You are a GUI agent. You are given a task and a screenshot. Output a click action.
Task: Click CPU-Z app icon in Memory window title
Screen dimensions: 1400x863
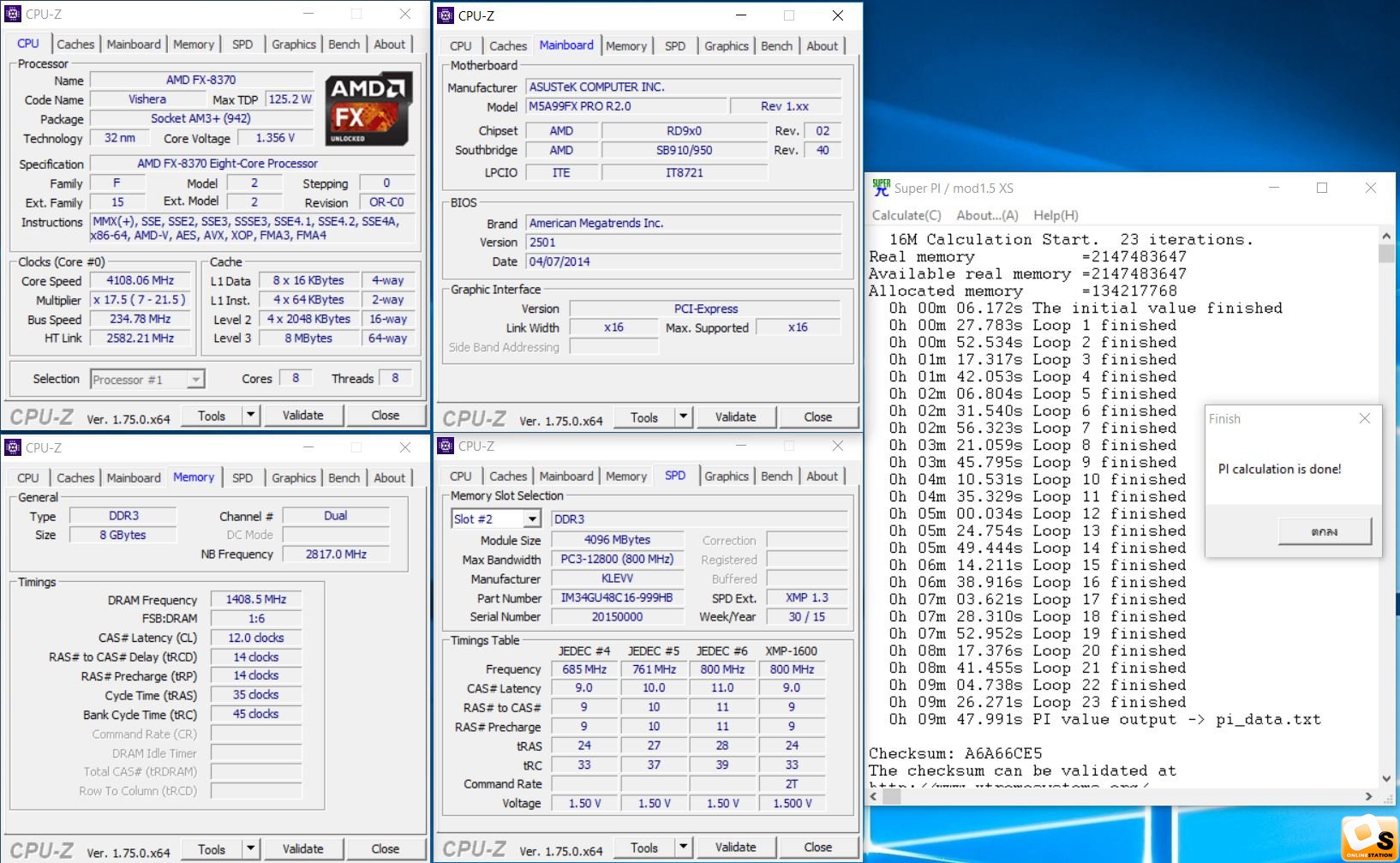13,447
